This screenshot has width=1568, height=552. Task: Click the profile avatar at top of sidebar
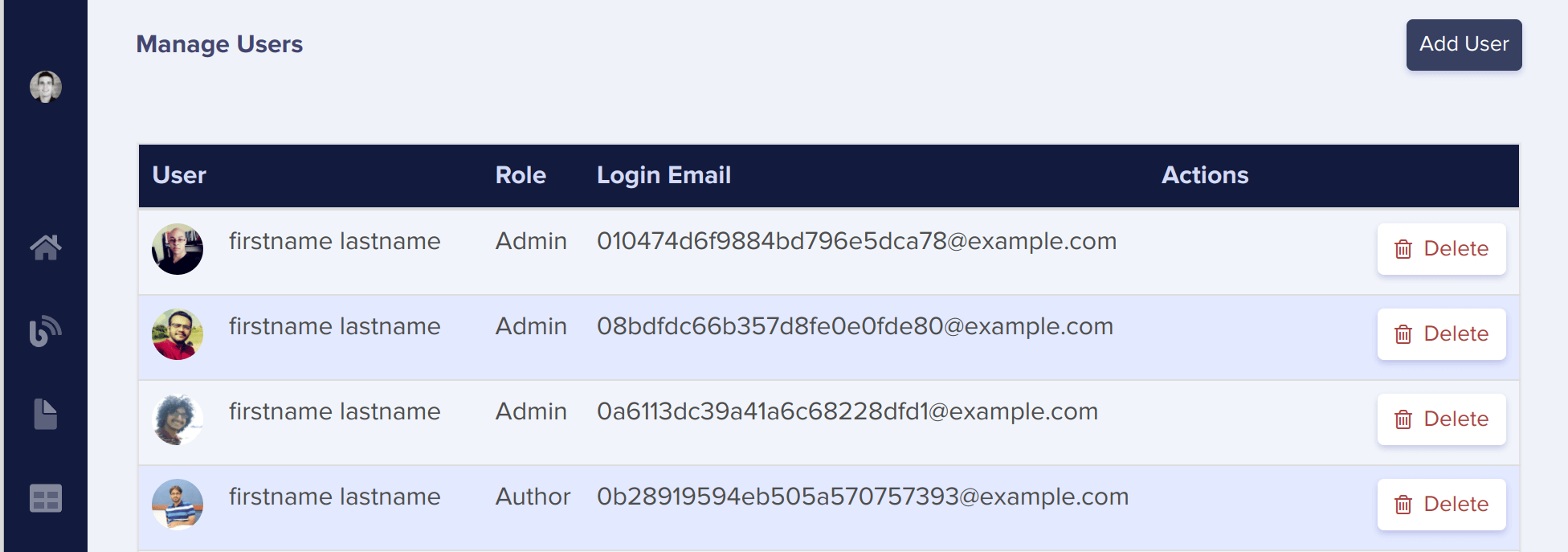pyautogui.click(x=46, y=88)
